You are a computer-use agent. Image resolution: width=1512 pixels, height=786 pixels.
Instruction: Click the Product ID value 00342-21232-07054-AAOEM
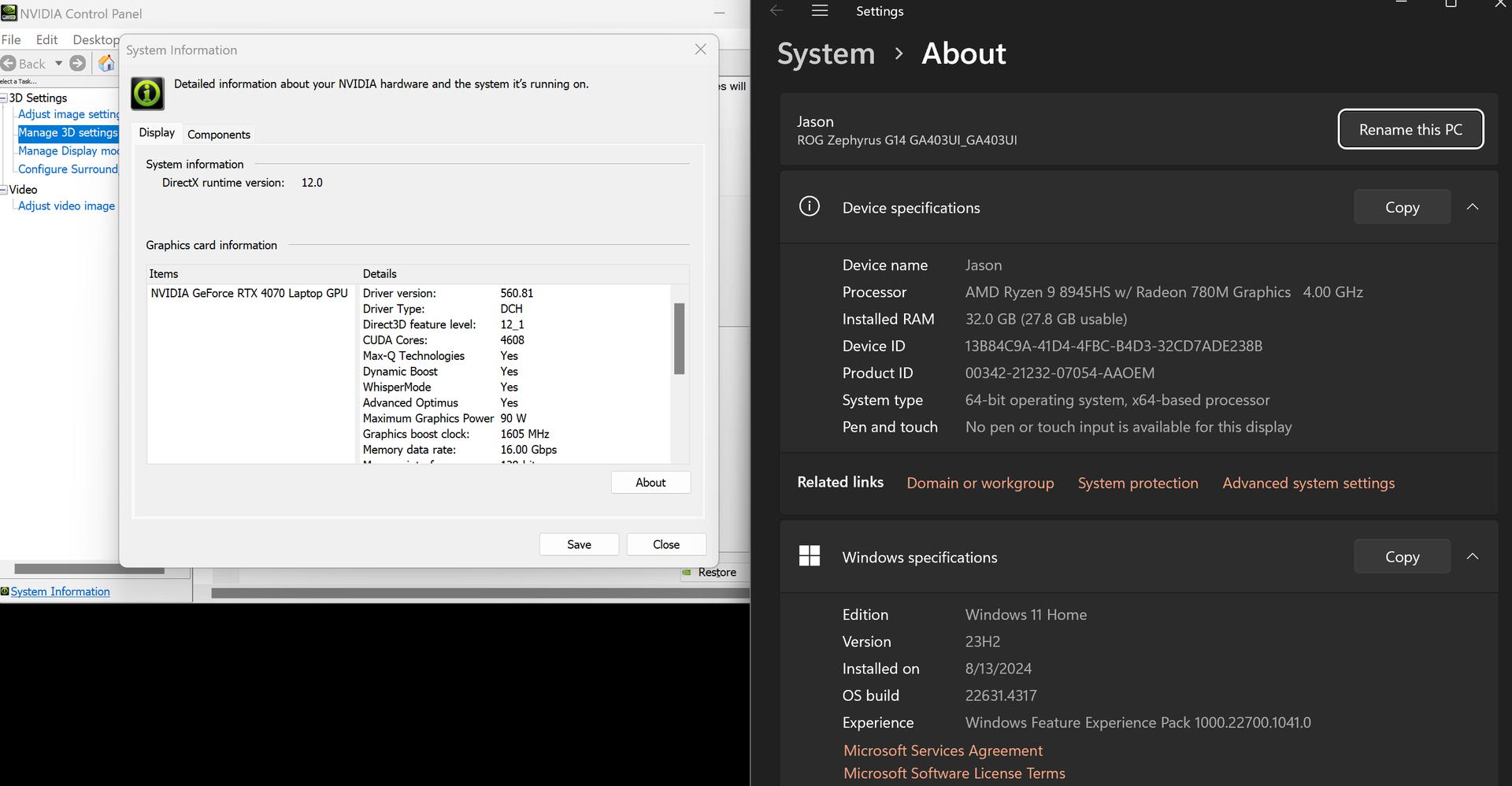[1060, 373]
